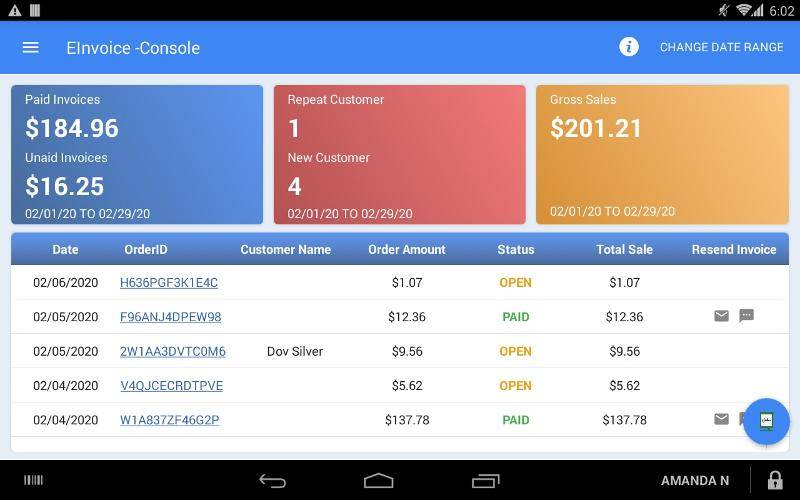The image size is (800, 500).
Task: Click the Status column header
Action: (x=516, y=249)
